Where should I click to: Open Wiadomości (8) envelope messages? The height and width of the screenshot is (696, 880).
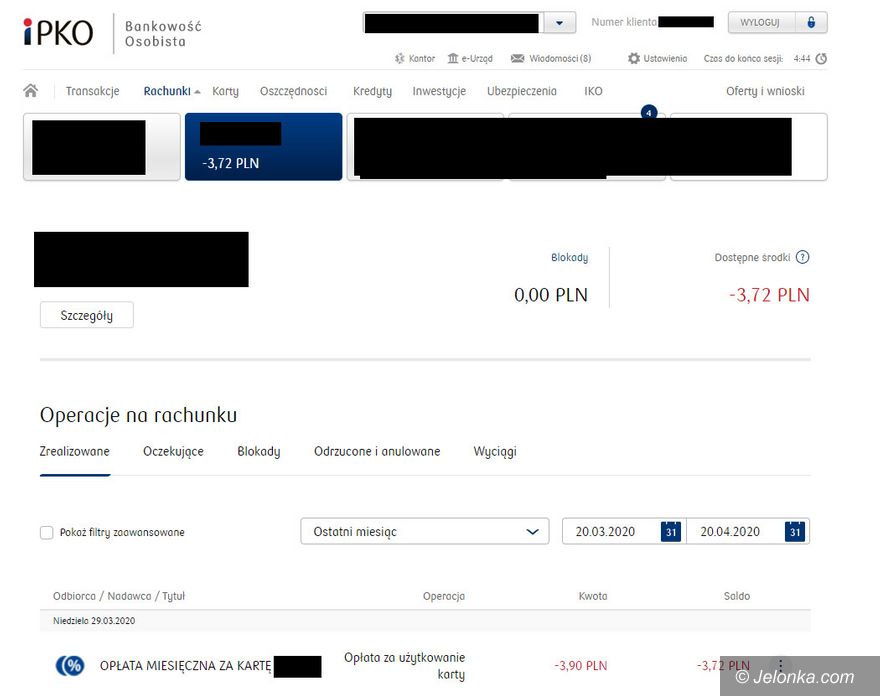tap(517, 58)
